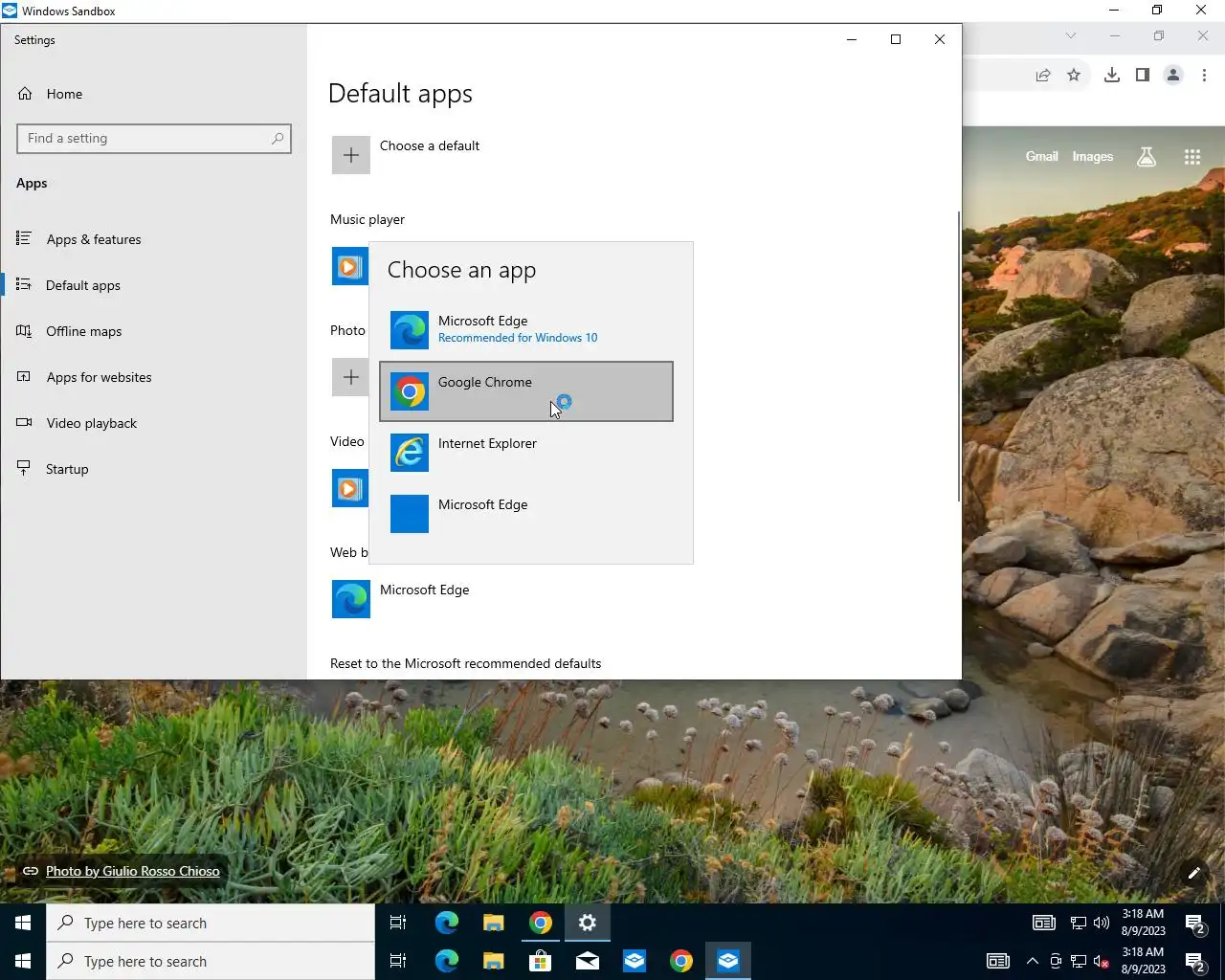Select Microsoft Edge recommended for Windows 10

[x=526, y=329]
